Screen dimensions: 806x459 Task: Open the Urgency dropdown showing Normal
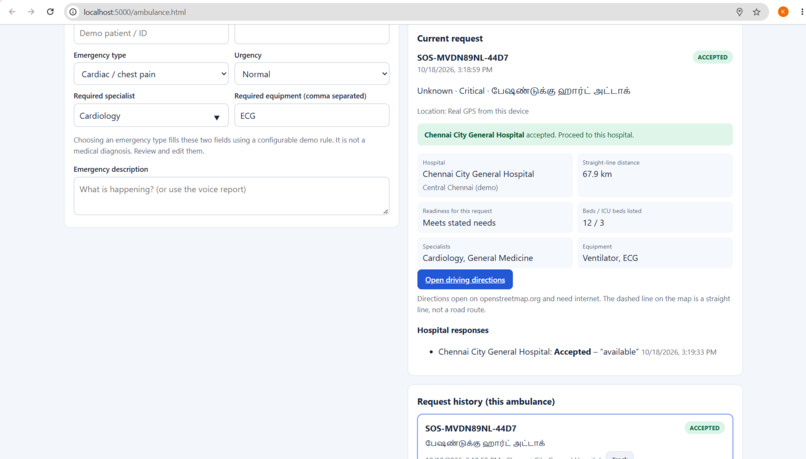(312, 74)
